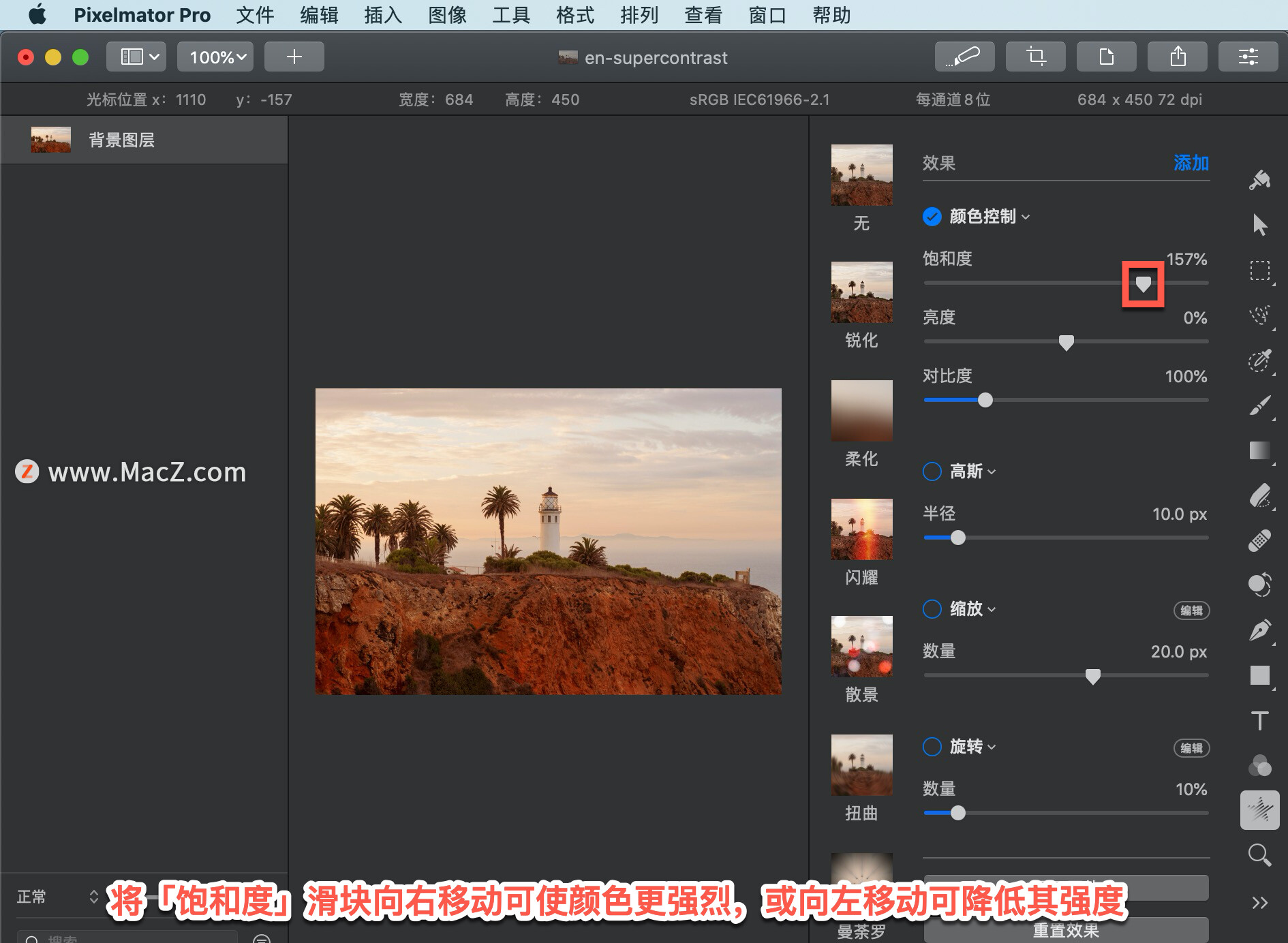The image size is (1288, 943).
Task: Select the 柔化 effect preset thumbnail
Action: pos(861,411)
